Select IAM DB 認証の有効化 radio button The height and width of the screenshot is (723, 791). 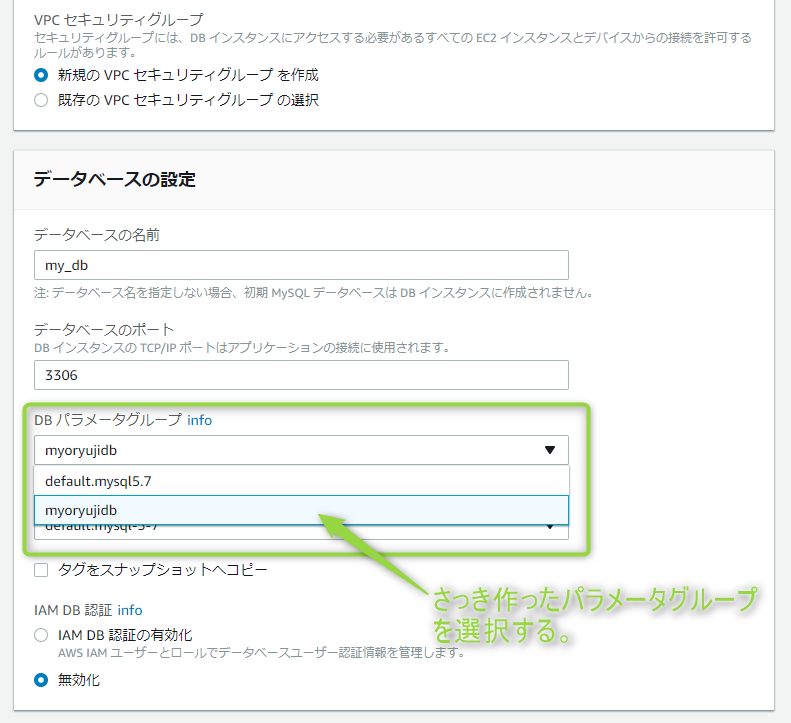(x=41, y=635)
